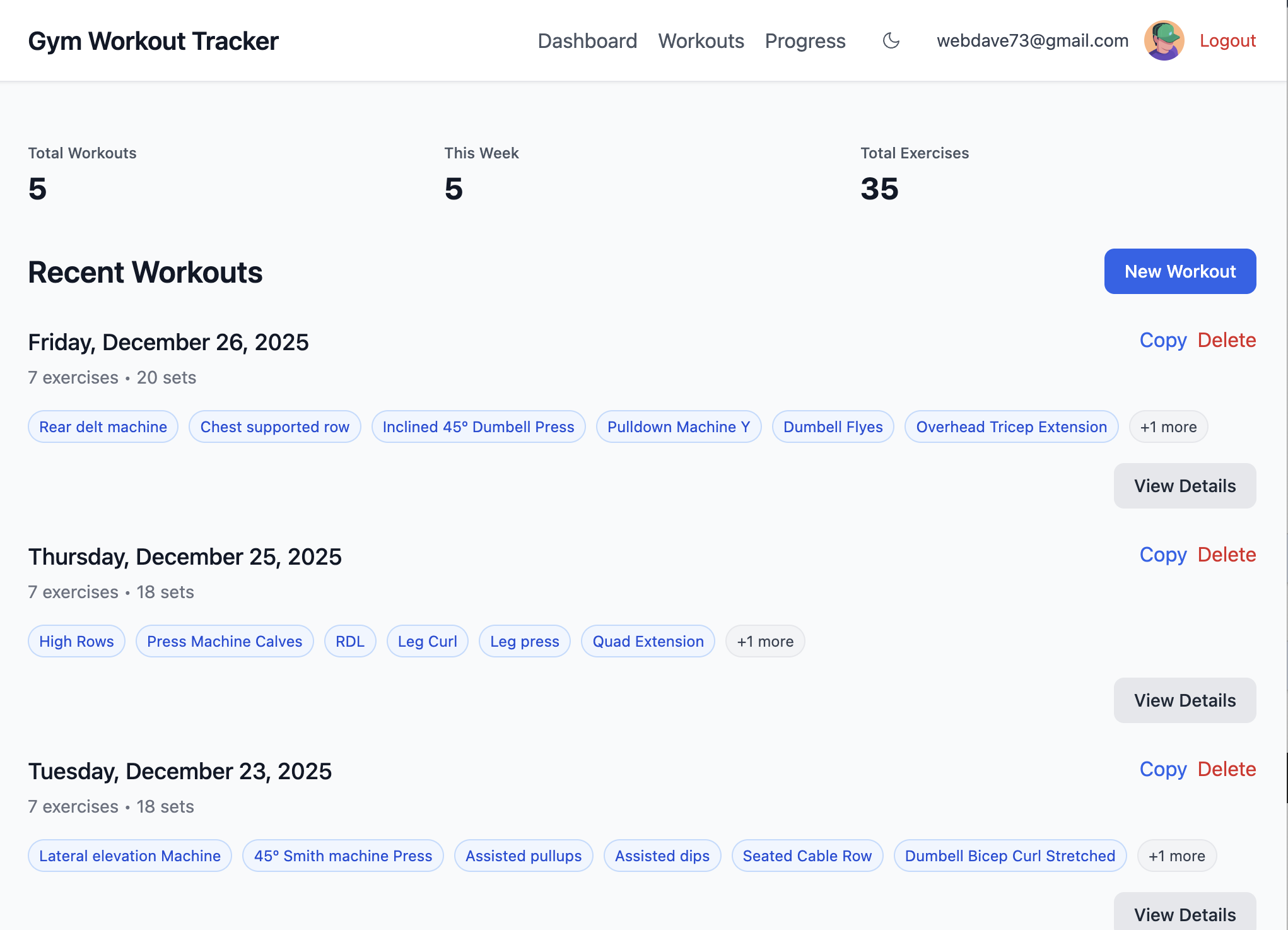Open the Progress nav item
Screen dimensions: 1288x930
[805, 41]
